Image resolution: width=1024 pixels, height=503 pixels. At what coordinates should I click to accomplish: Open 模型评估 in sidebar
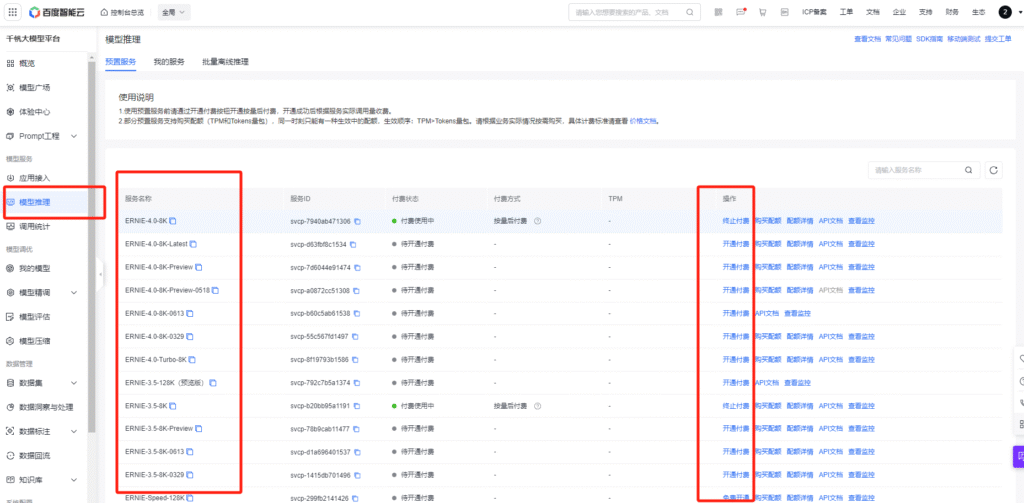coord(34,316)
